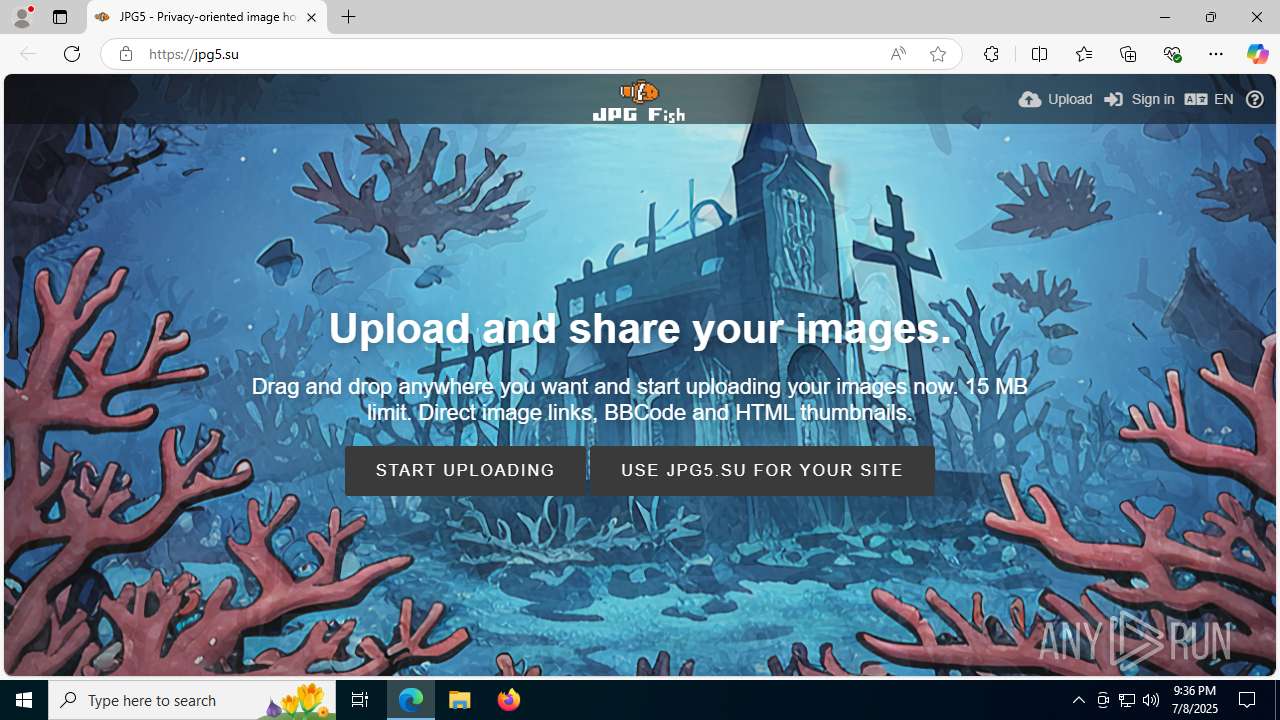Viewport: 1280px width, 720px height.
Task: Refresh the current page
Action: [72, 54]
